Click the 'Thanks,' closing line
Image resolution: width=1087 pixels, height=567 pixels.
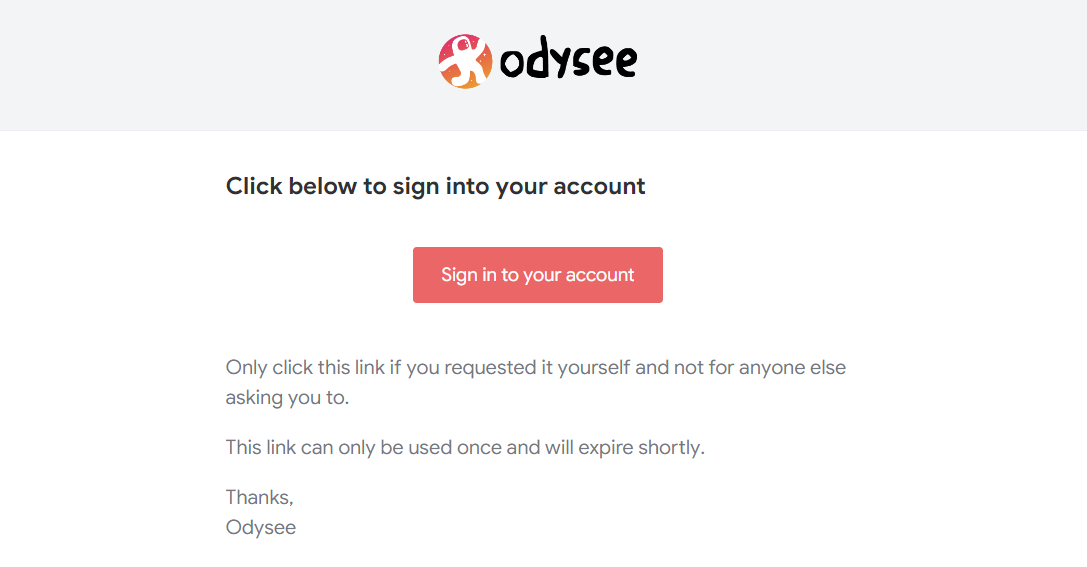coord(260,497)
